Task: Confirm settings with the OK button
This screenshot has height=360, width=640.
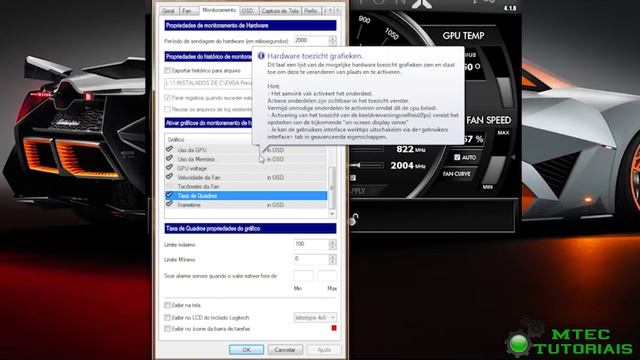Action: [x=246, y=350]
